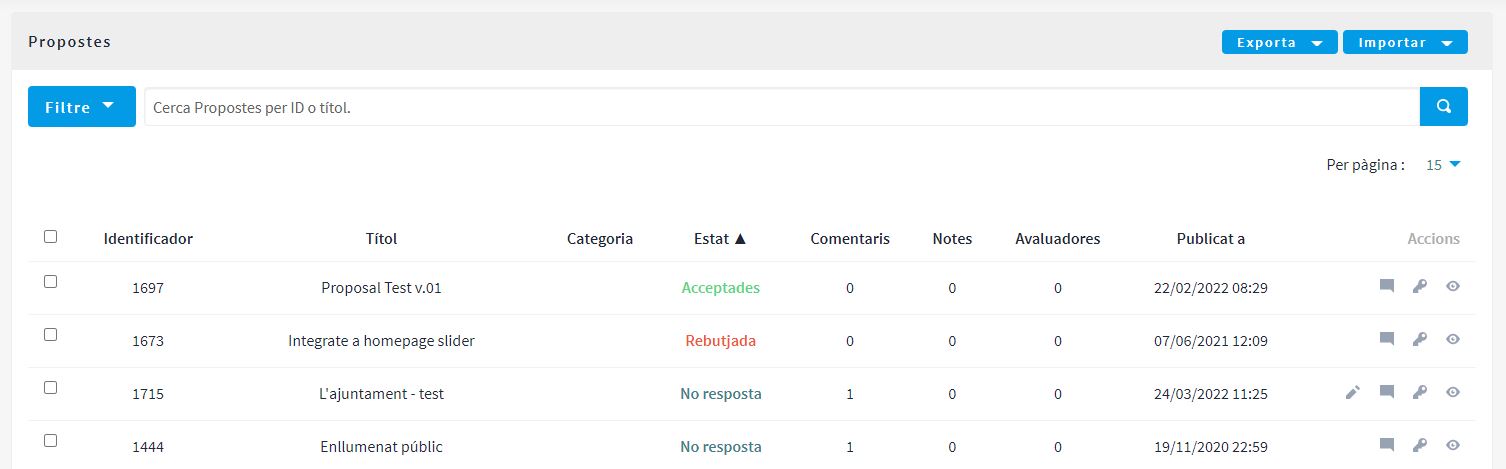The width and height of the screenshot is (1506, 469).
Task: Select the checkbox for proposal 1715
Action: click(x=51, y=388)
